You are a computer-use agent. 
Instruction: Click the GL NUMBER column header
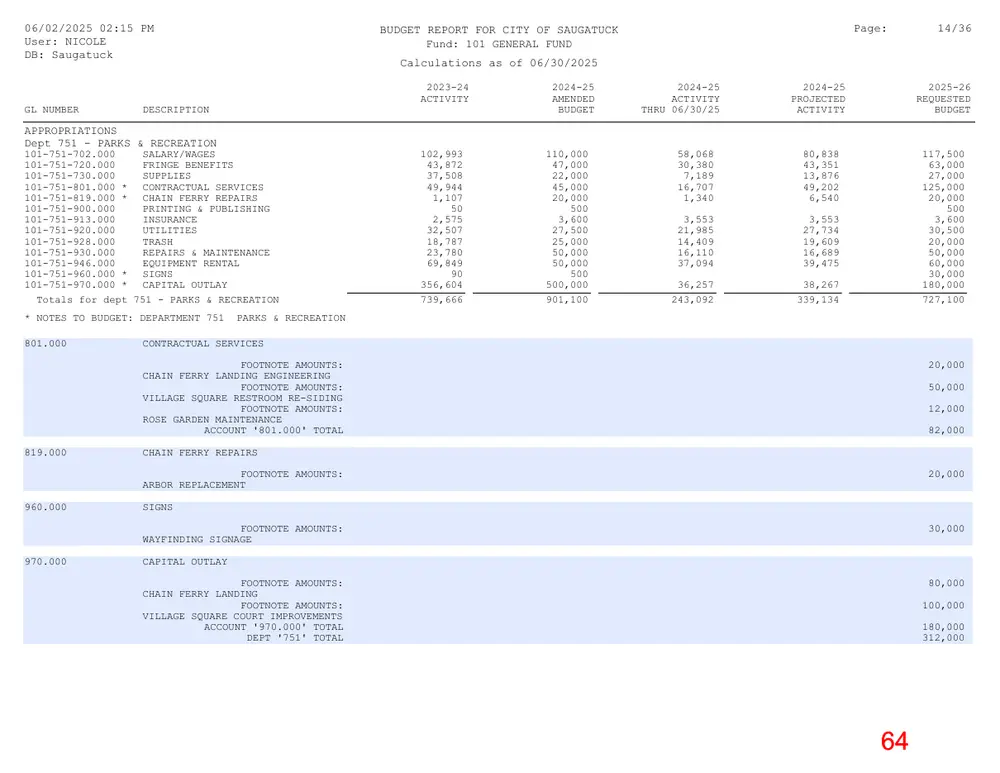(52, 110)
